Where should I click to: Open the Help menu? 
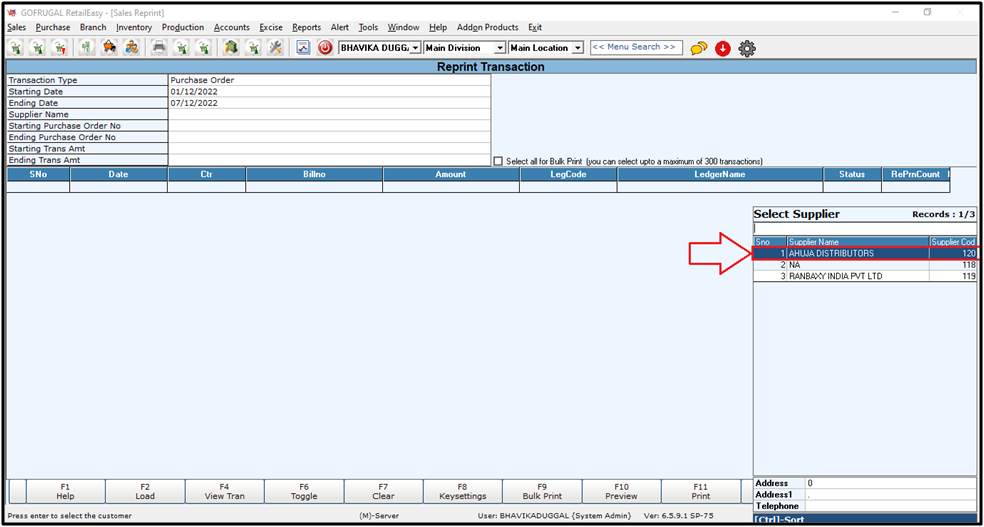pos(438,28)
